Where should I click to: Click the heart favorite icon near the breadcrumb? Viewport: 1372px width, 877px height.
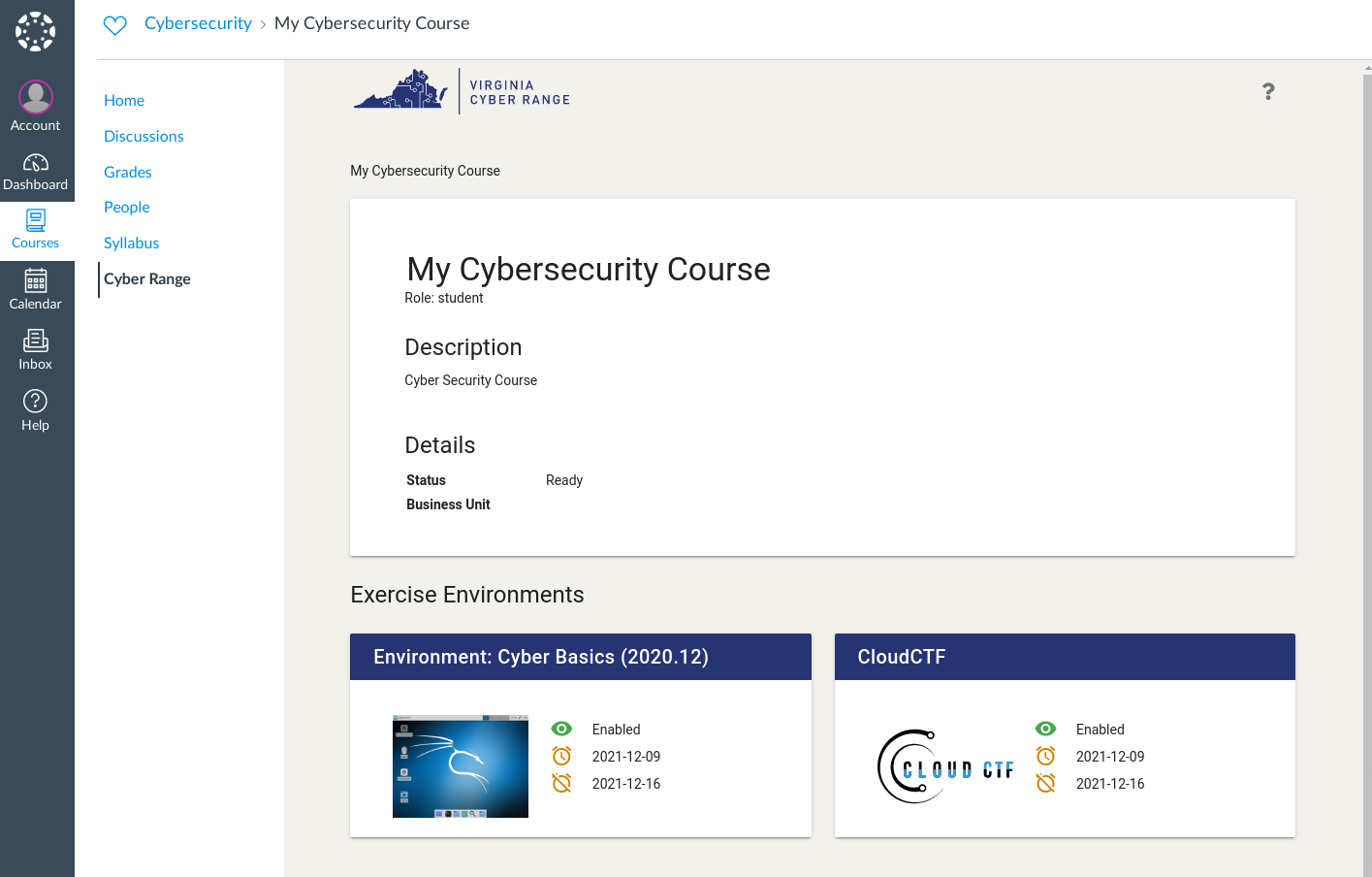click(x=114, y=23)
